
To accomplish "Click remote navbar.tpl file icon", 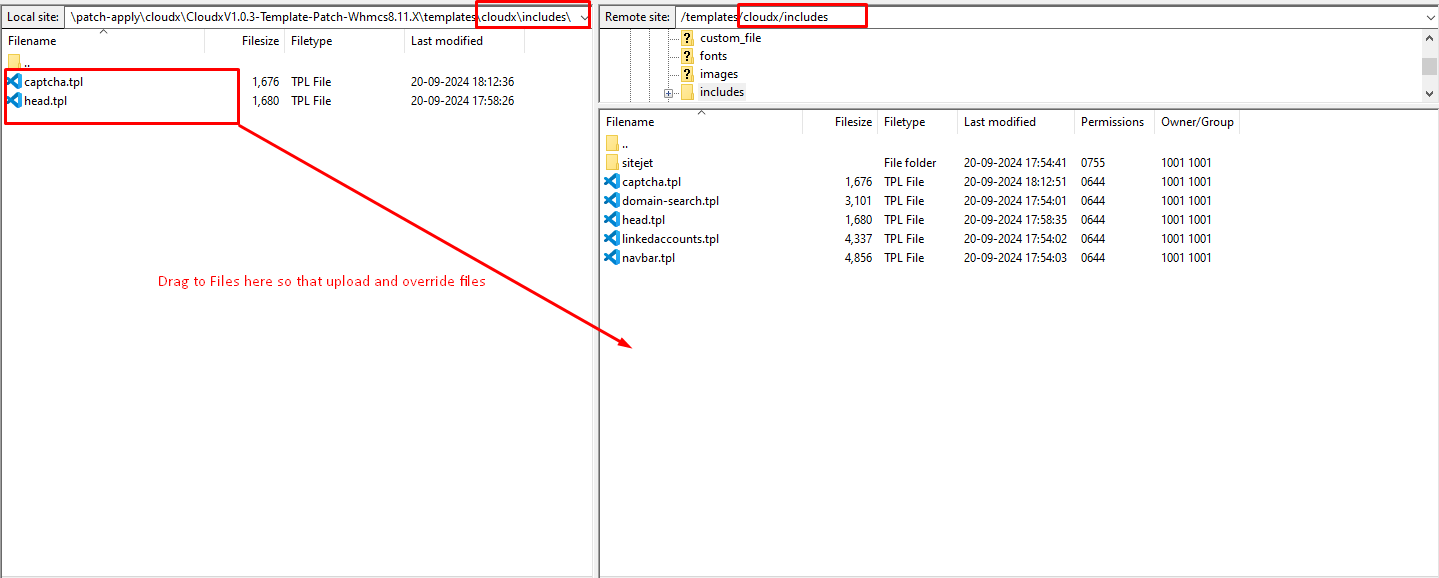I will tap(612, 257).
